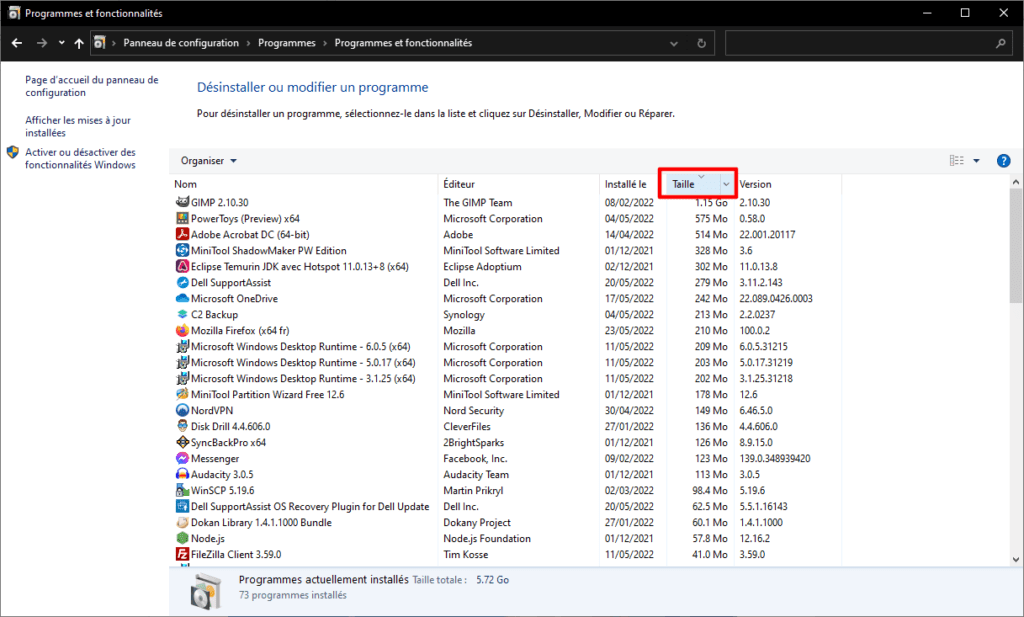Screen dimensions: 1024x617
Task: Click the Dell SupportAssist OS Recovery Plugin icon
Action: 182,506
